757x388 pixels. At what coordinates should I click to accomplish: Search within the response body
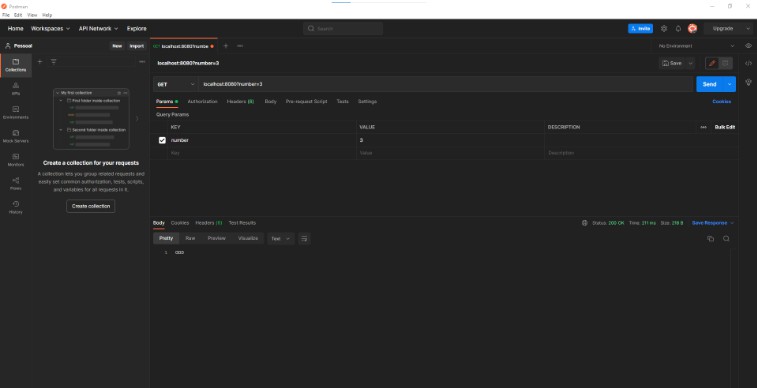click(x=726, y=238)
